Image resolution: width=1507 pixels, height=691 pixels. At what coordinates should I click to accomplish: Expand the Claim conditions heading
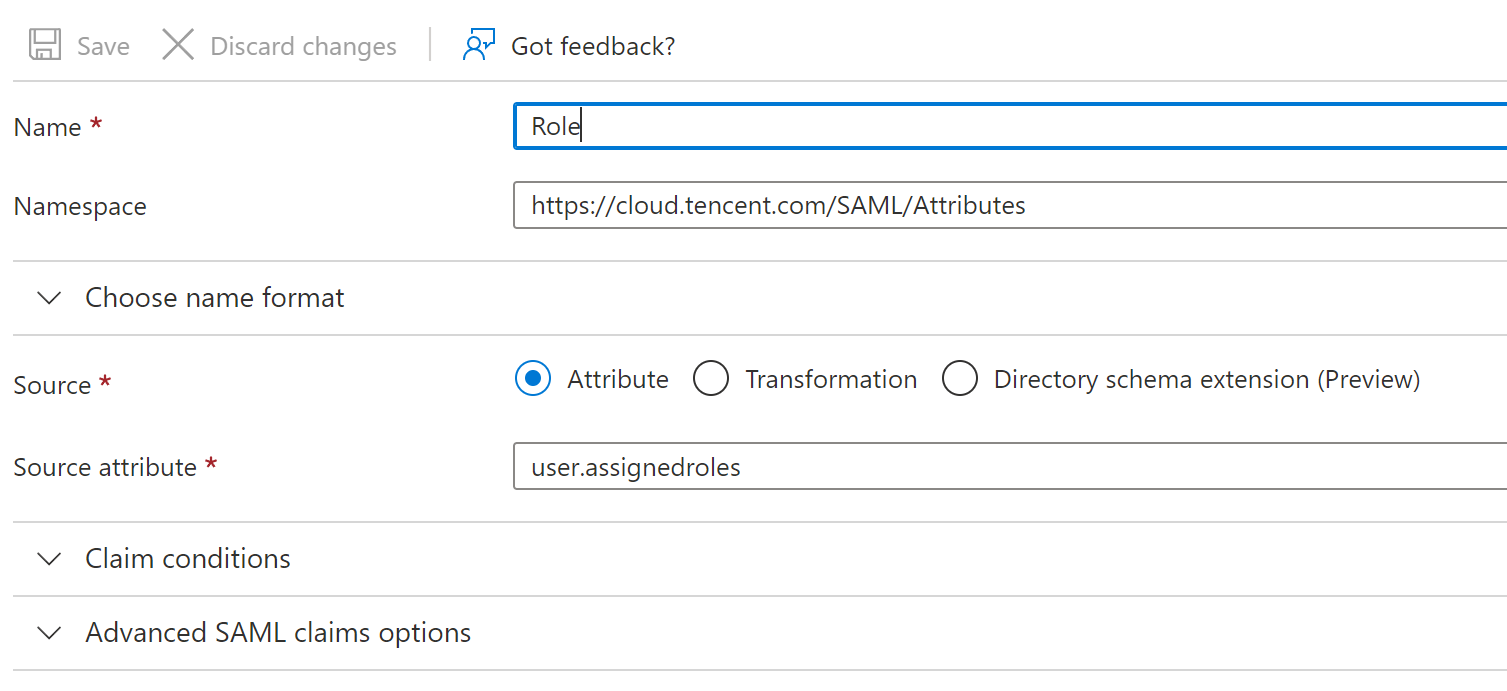click(188, 559)
